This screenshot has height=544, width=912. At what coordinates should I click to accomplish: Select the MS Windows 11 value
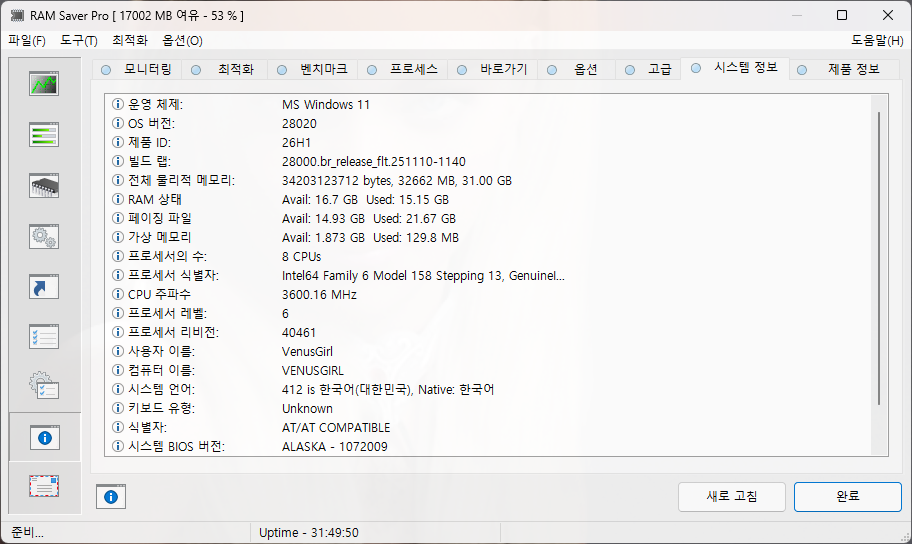click(326, 105)
